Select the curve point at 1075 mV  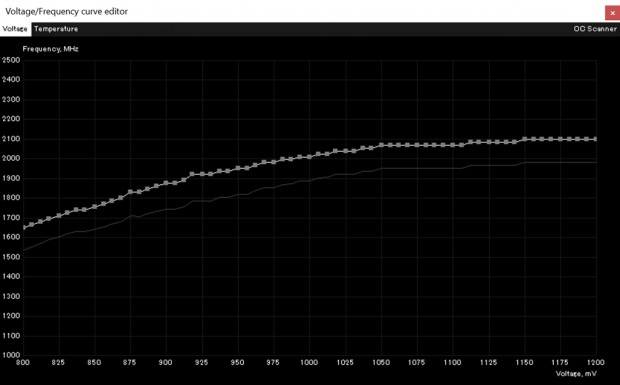coord(417,145)
